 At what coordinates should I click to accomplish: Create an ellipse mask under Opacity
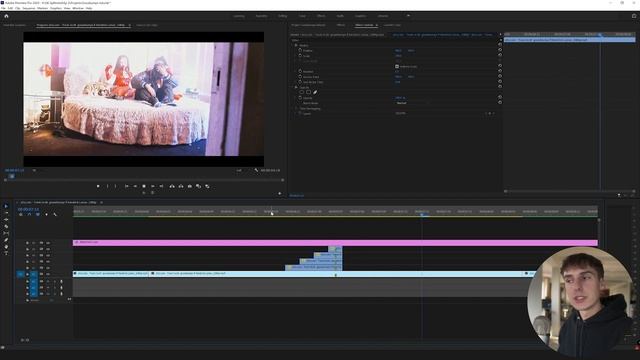coord(301,92)
